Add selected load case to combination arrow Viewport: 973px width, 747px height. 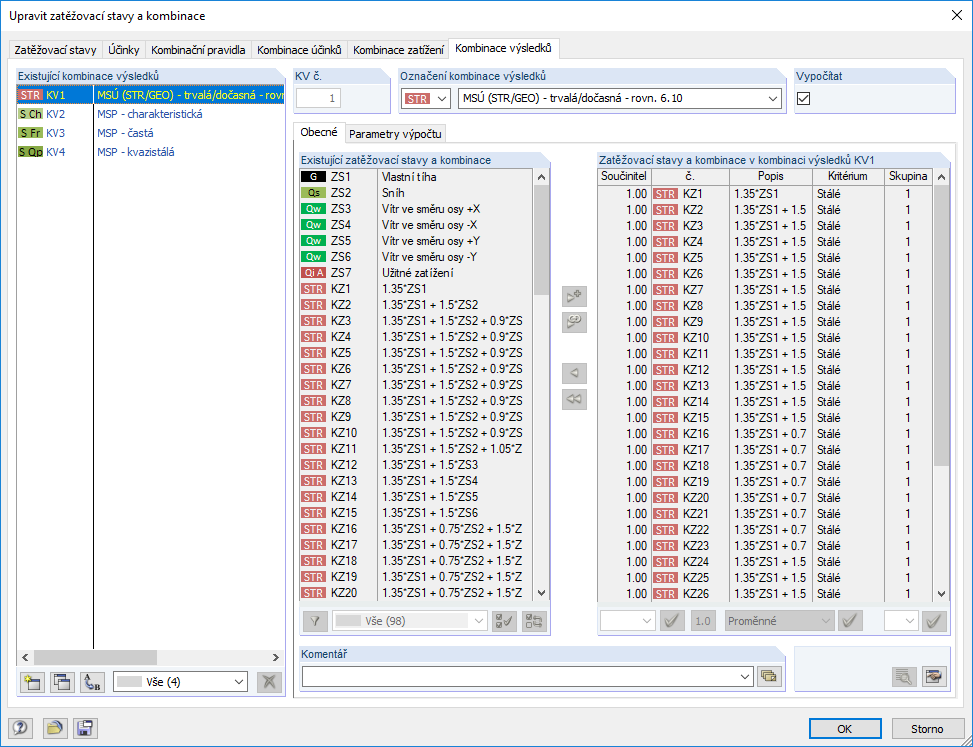(574, 296)
